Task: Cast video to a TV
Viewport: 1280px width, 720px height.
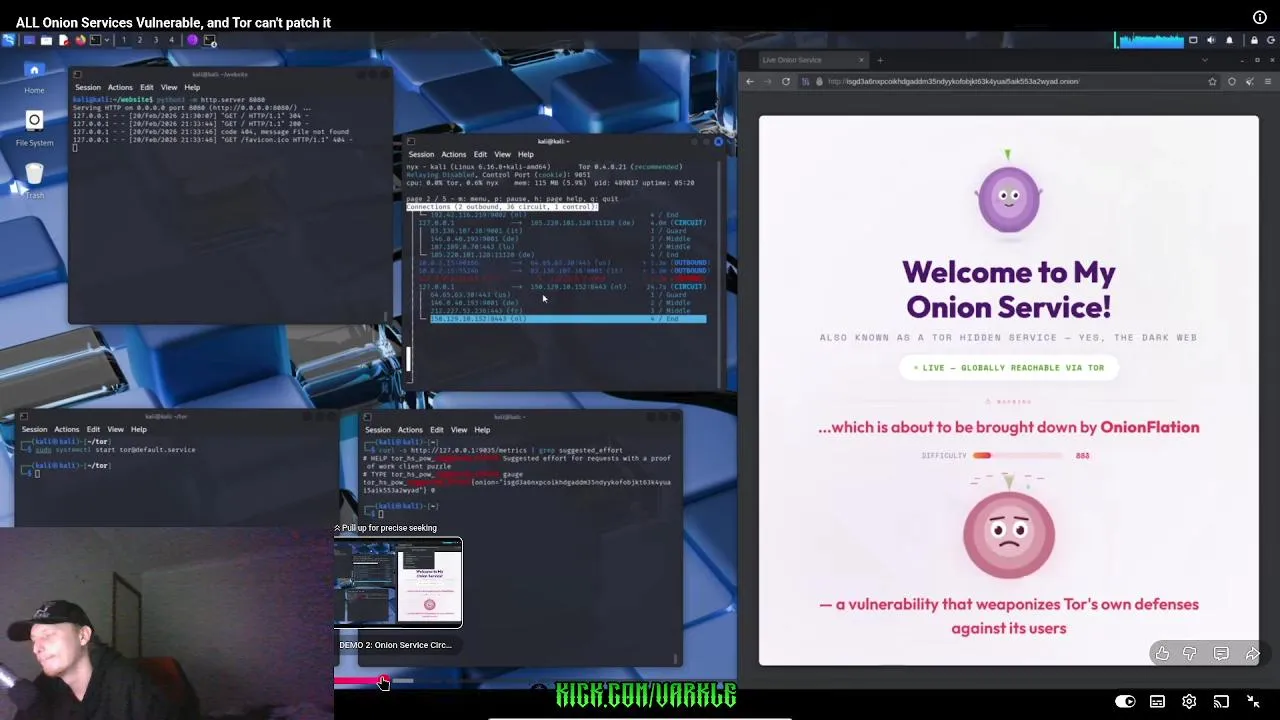Action: pos(1221,702)
